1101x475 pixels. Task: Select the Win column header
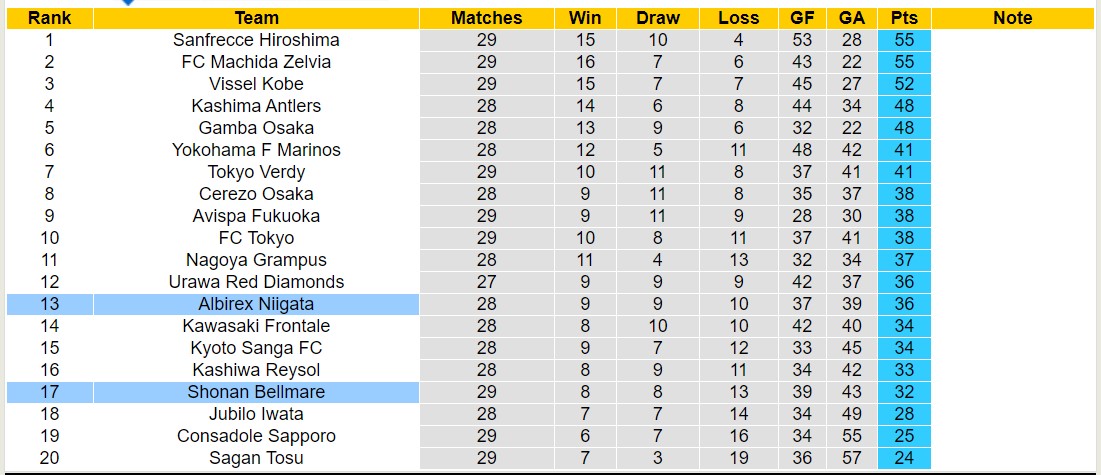585,18
